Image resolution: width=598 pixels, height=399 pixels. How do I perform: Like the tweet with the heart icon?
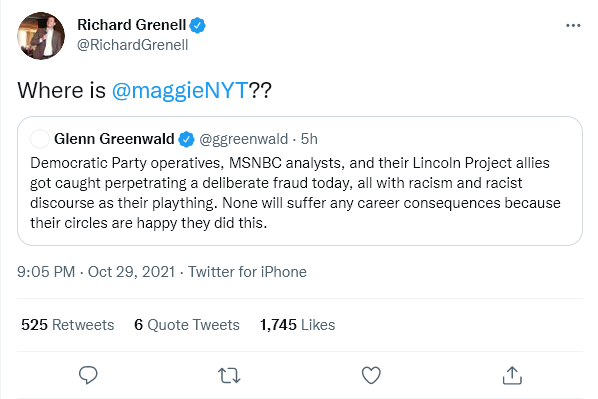(x=371, y=375)
